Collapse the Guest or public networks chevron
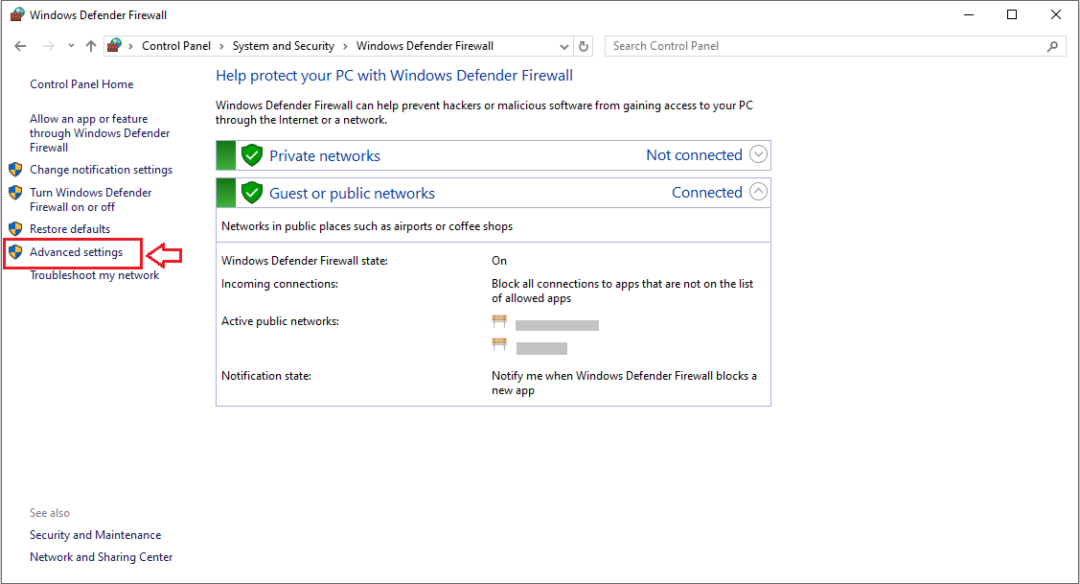 tap(758, 192)
